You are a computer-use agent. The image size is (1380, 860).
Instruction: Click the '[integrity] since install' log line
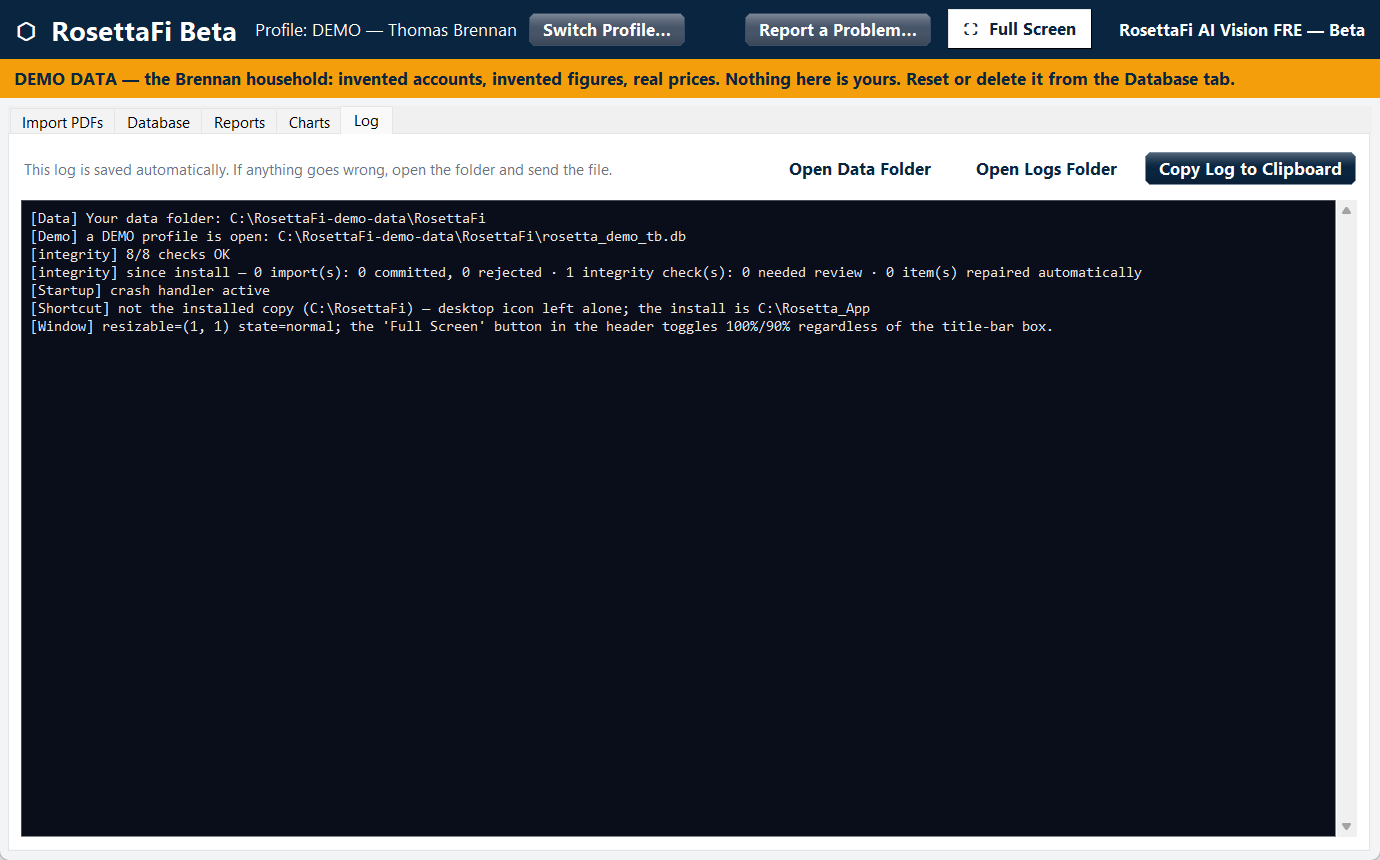click(x=586, y=272)
